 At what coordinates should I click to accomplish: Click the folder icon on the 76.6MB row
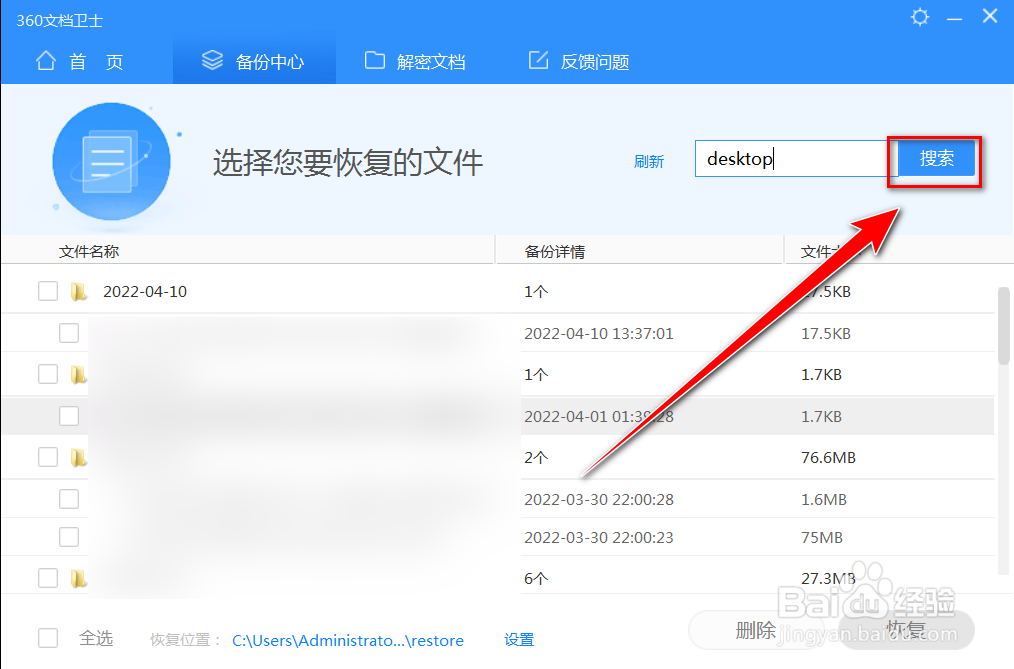(80, 456)
